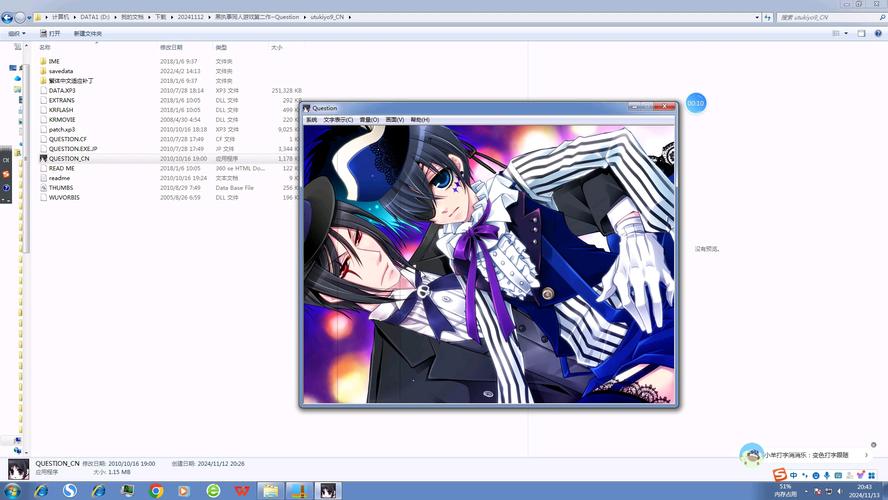Viewport: 888px width, 500px height.
Task: Click the 打开 button in Explorer toolbar
Action: point(50,33)
